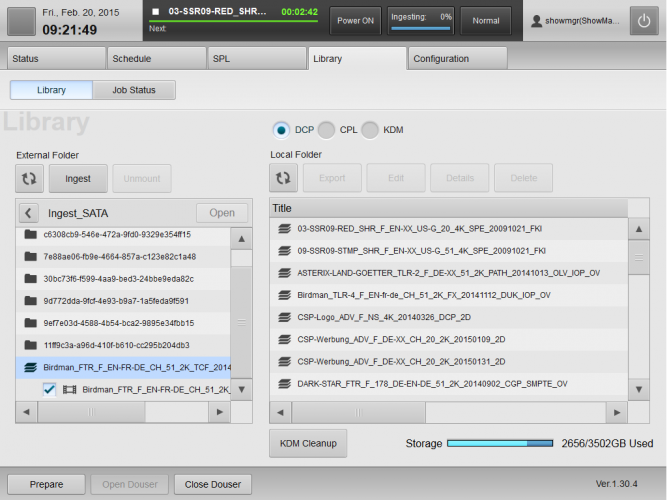
Task: Switch to Job Status view
Action: coord(133,90)
